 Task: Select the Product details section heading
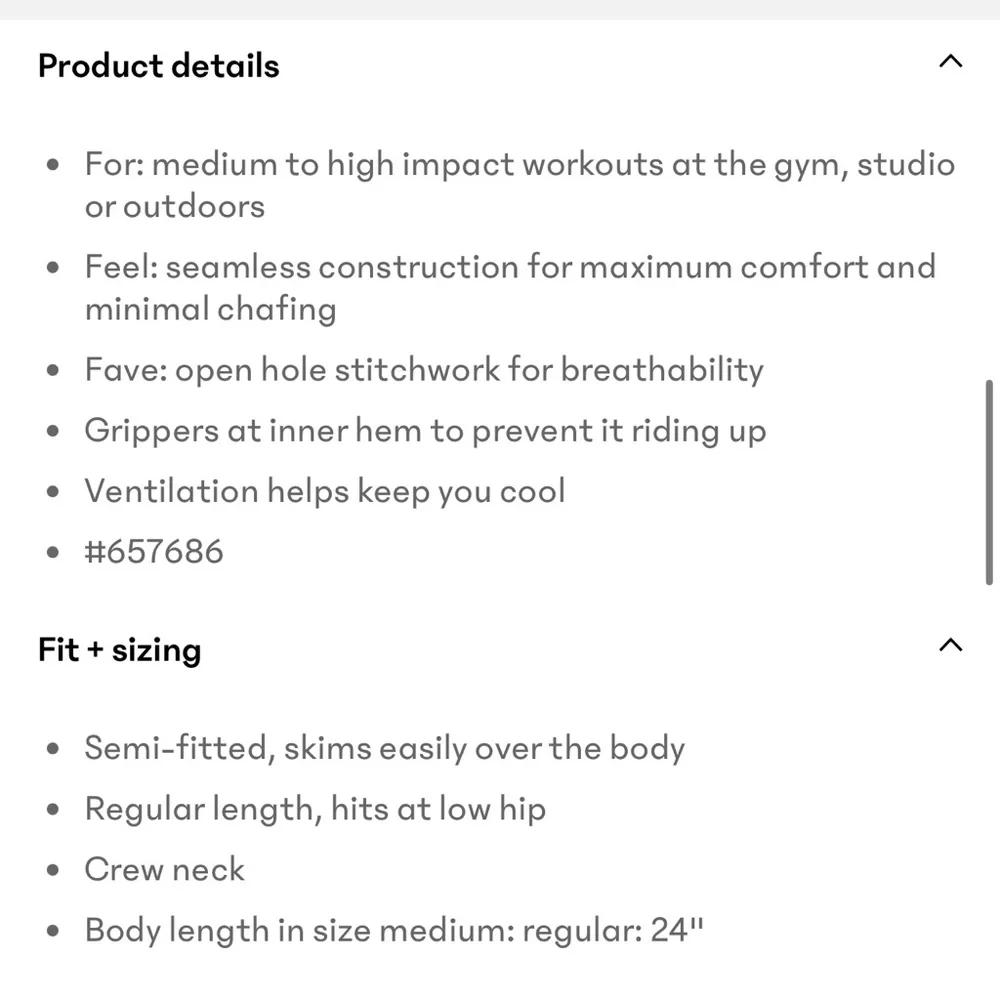157,66
